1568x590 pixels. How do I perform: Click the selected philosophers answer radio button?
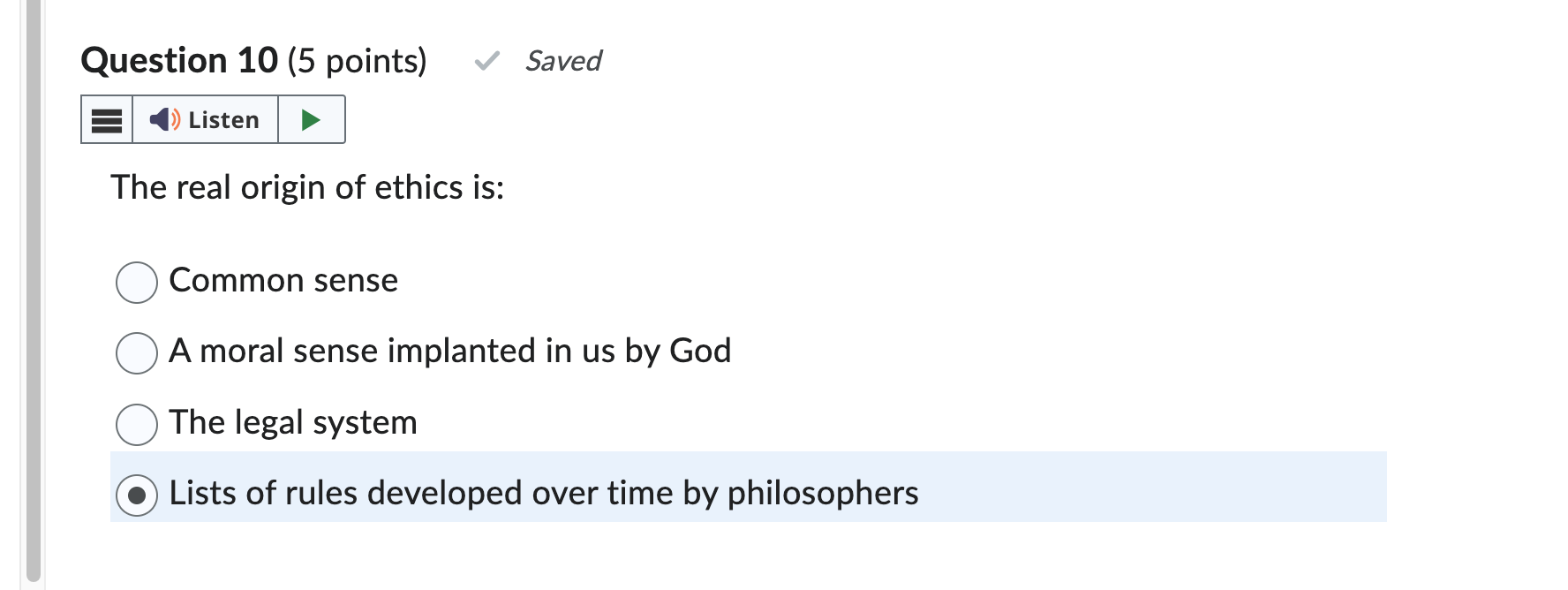137,494
